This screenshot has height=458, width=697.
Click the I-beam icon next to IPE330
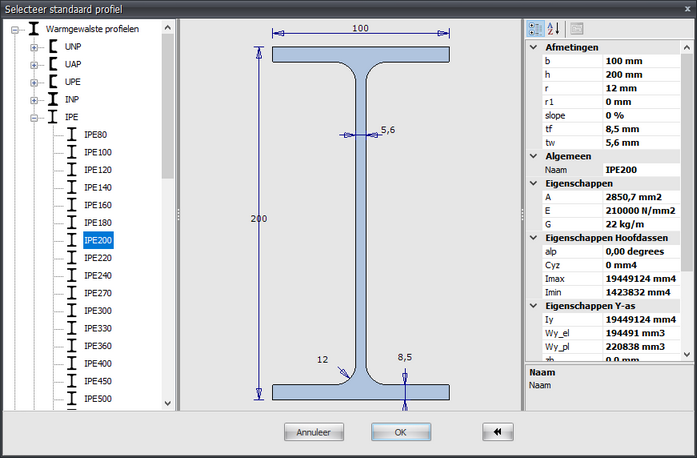(72, 328)
